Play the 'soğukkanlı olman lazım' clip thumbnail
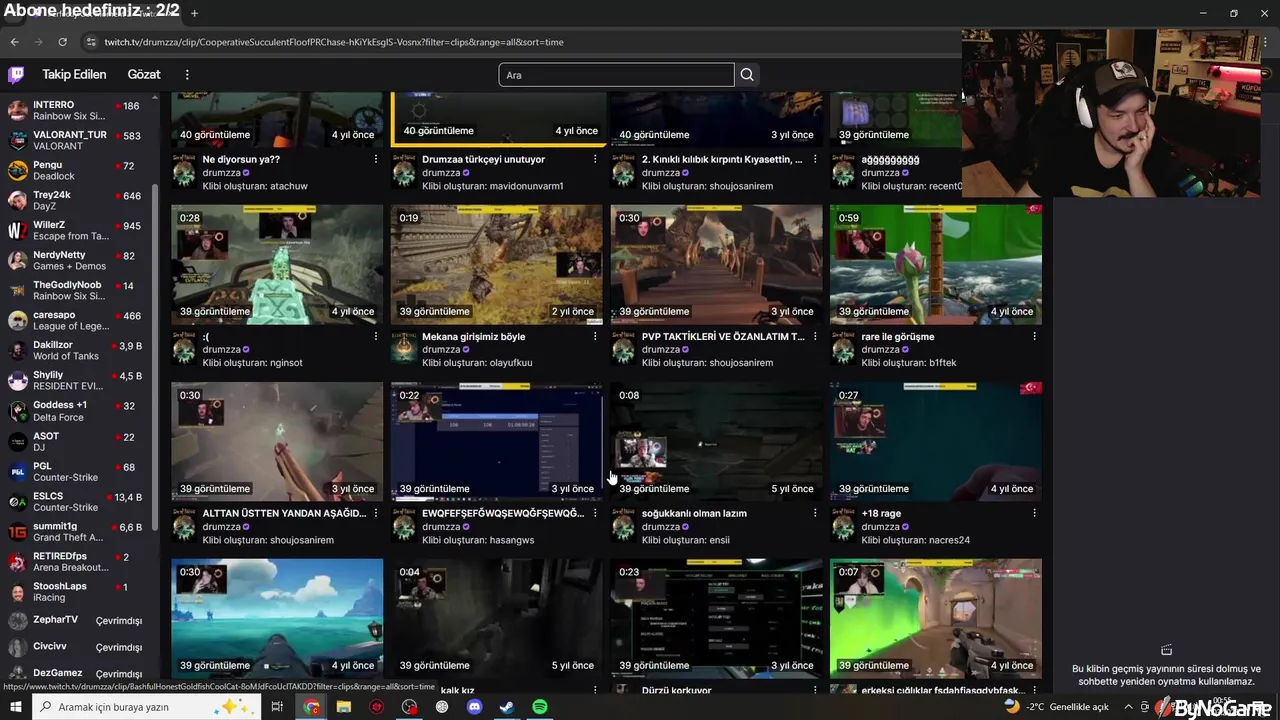This screenshot has width=1280, height=720. coord(716,441)
